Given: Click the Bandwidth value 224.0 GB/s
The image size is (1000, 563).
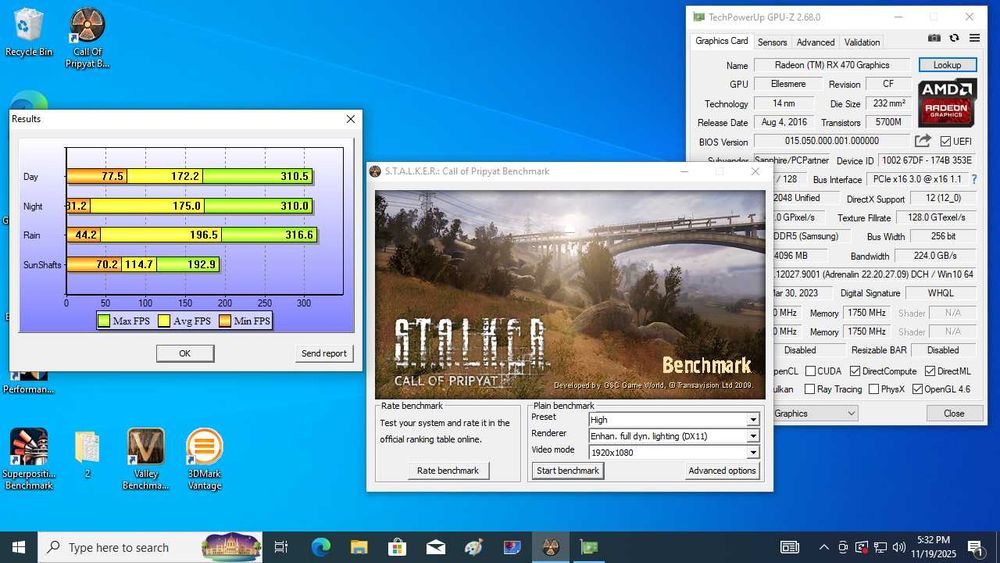Looking at the screenshot, I should coord(934,256).
